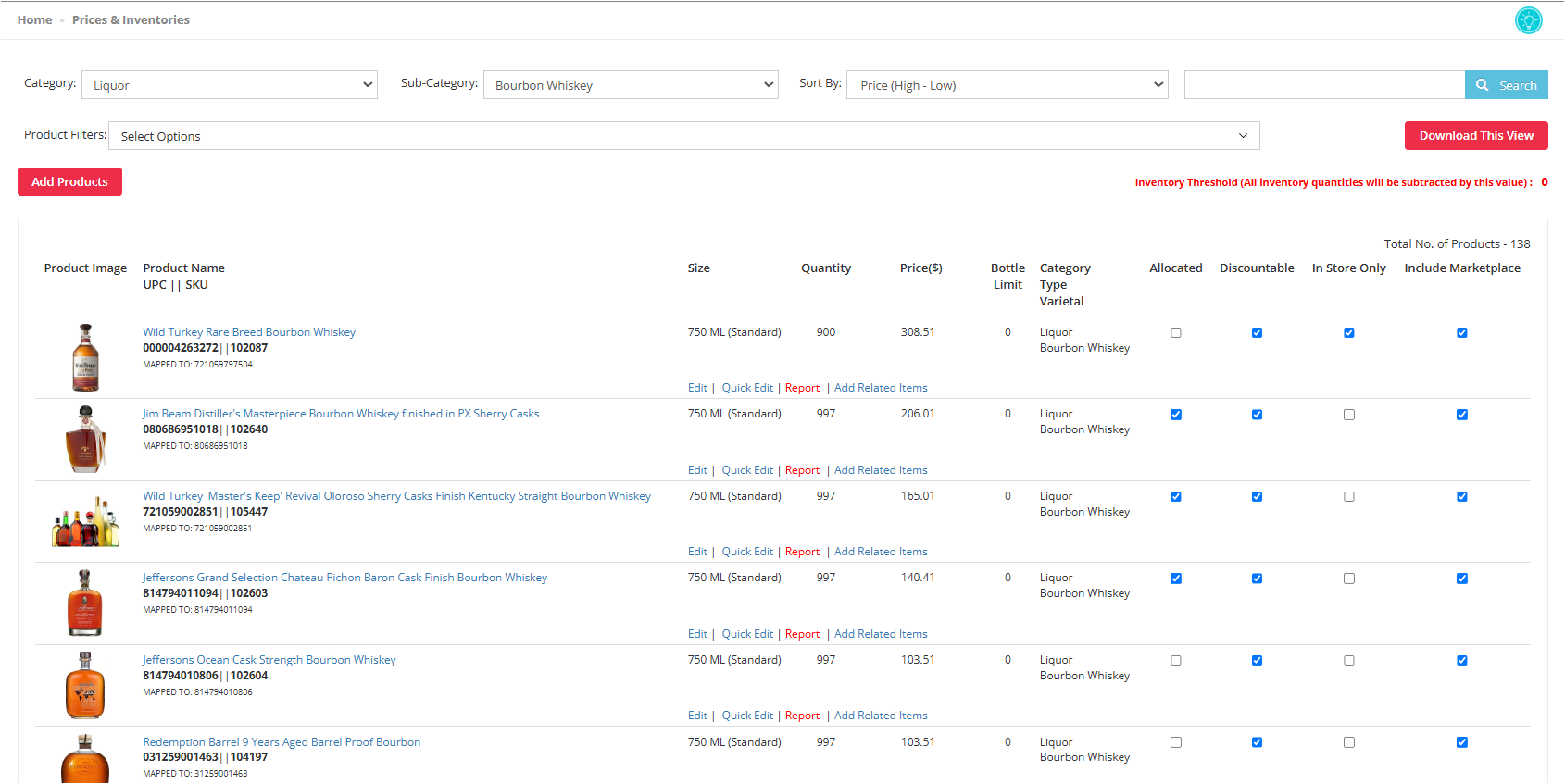Image resolution: width=1565 pixels, height=784 pixels.
Task: Click Edit for Jeffersons Grand Selection
Action: pos(697,634)
